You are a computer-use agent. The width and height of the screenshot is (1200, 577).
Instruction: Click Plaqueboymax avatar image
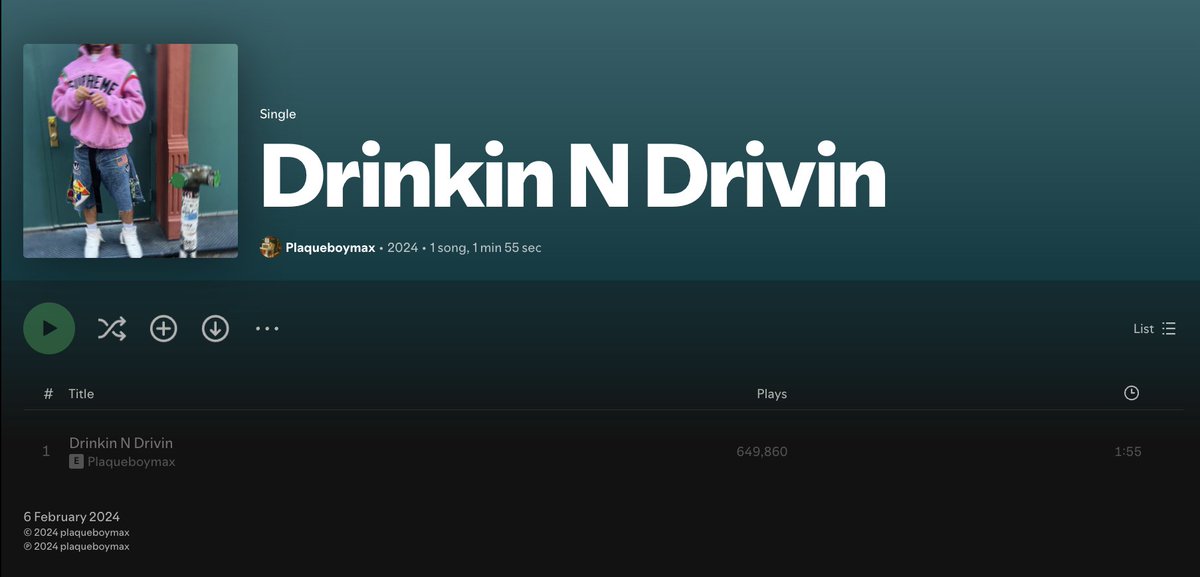pos(270,247)
